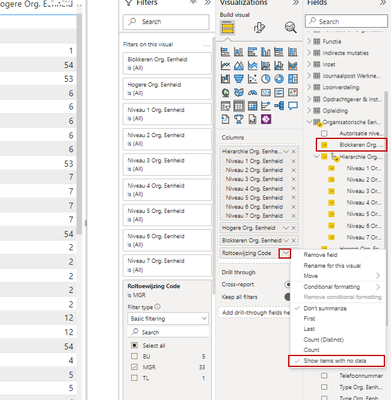Select the trophy key influencers icon
This screenshot has width=391, height=400.
coord(239,119)
